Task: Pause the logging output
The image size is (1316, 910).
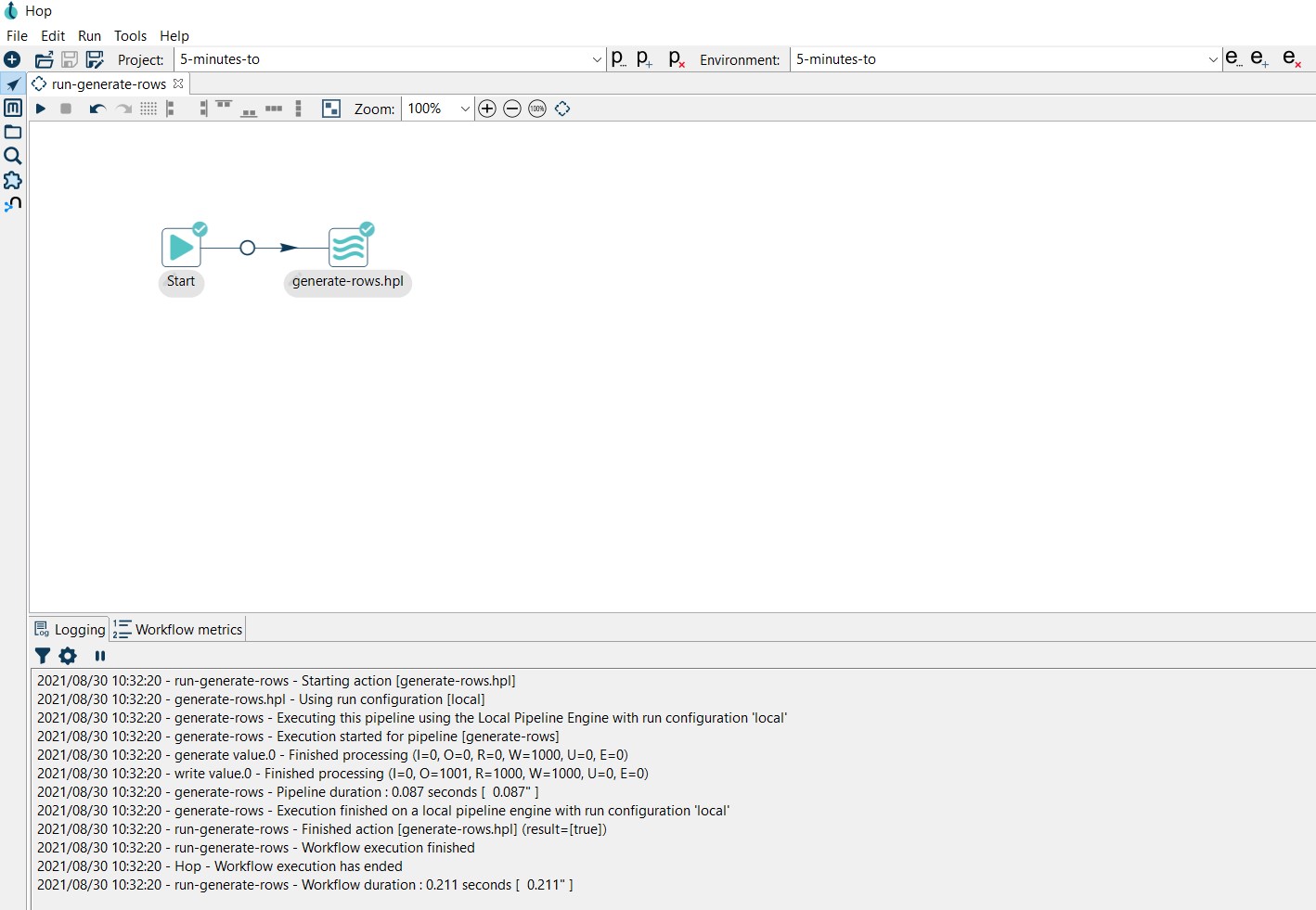Action: pos(100,656)
